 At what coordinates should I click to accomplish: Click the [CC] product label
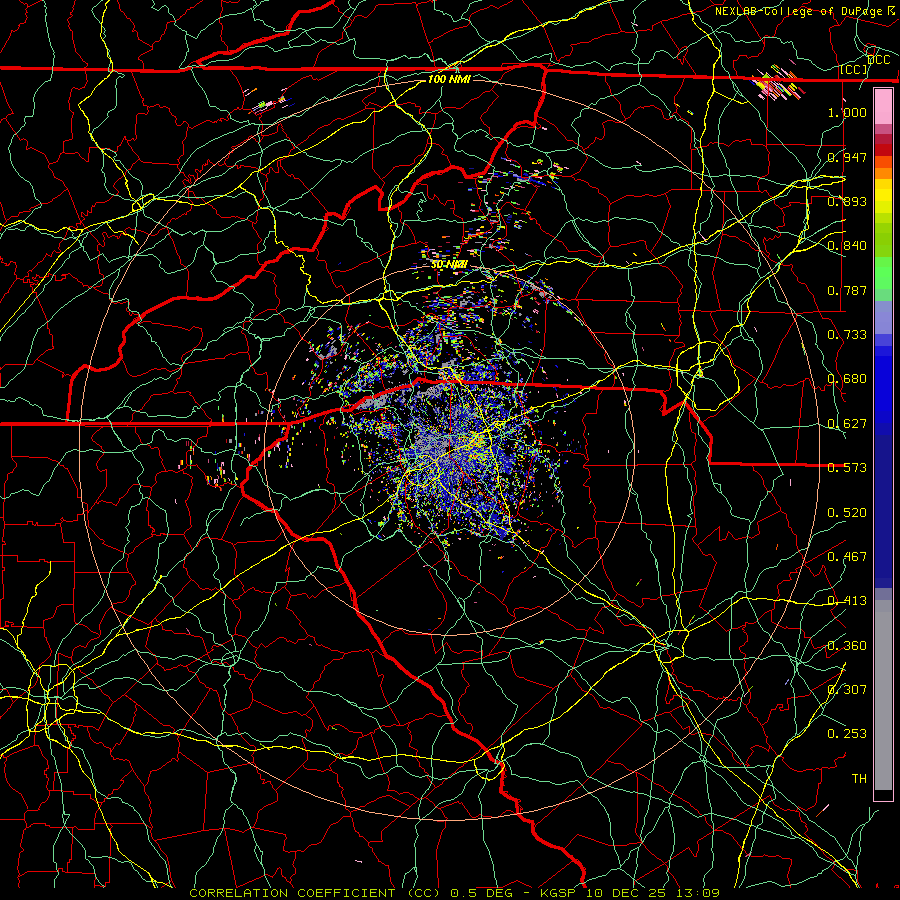(854, 69)
